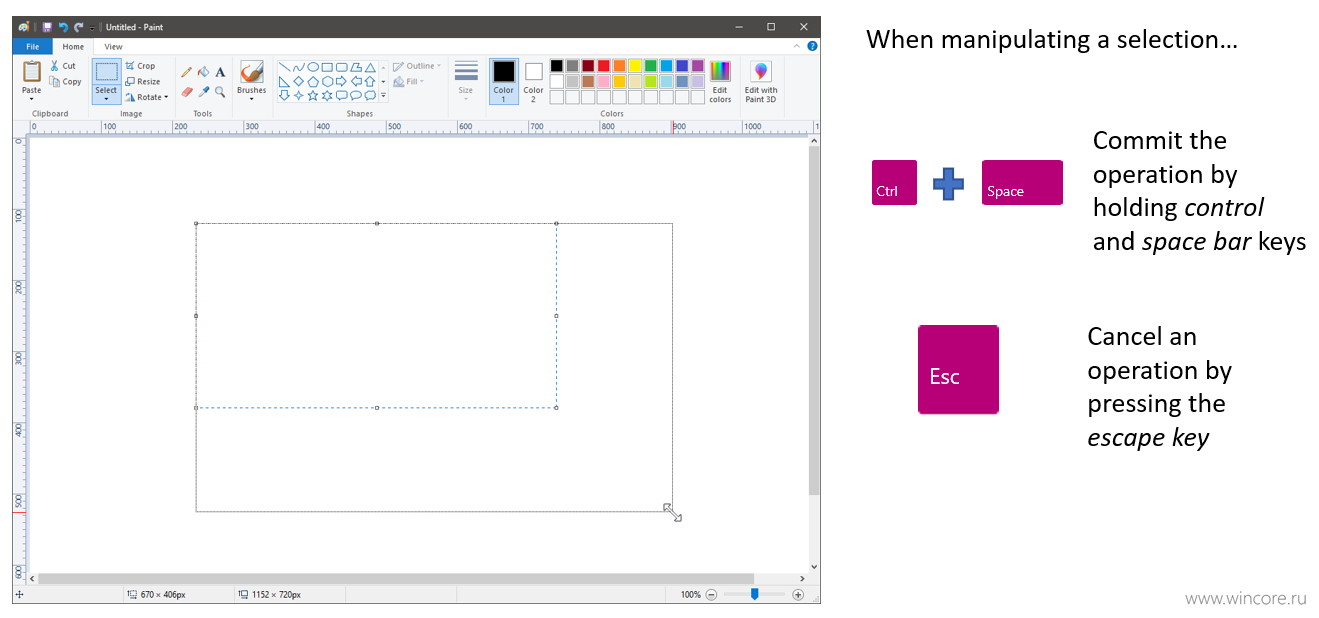Viewport: 1319px width, 618px height.
Task: Select the Text tool
Action: coord(220,72)
